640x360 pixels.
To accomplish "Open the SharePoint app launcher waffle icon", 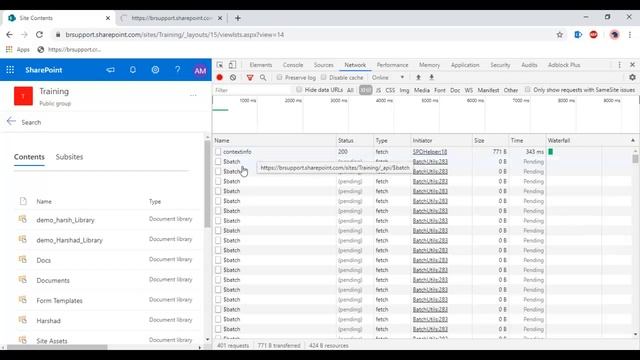I will pyautogui.click(x=10, y=70).
